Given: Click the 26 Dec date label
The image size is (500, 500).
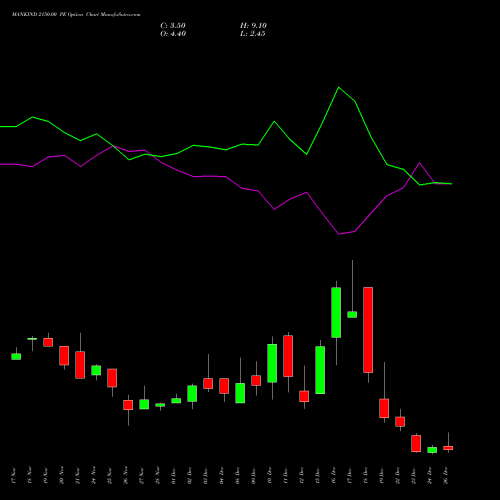Looking at the screenshot, I should click(x=446, y=476).
